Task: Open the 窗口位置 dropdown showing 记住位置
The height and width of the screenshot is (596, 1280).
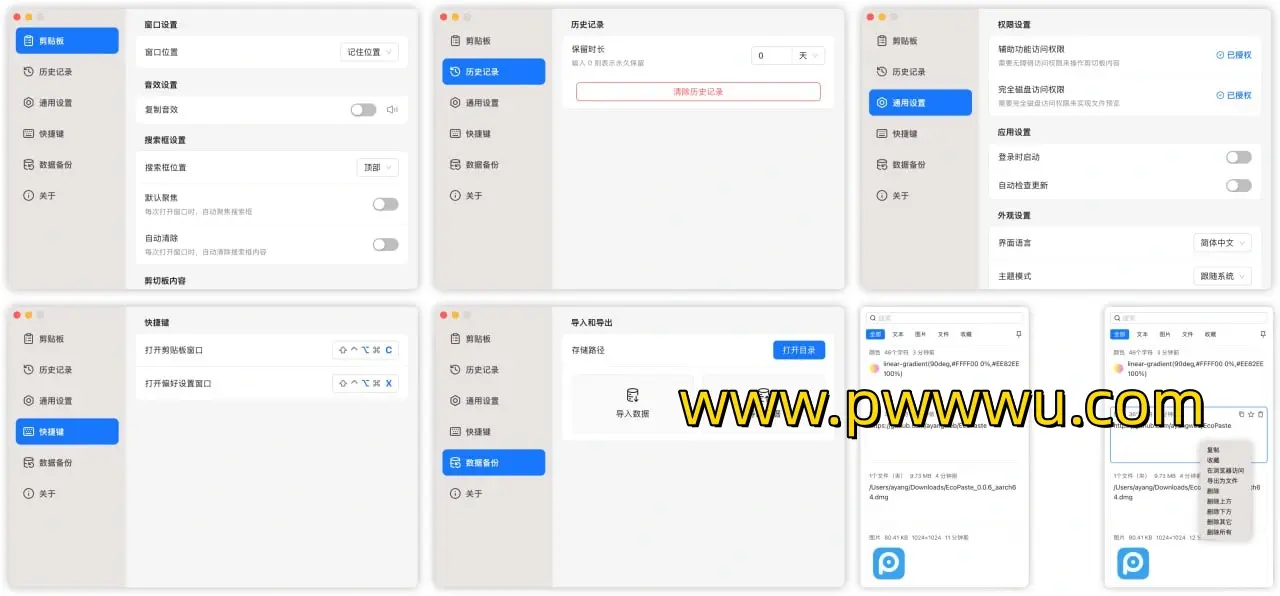Action: click(369, 52)
